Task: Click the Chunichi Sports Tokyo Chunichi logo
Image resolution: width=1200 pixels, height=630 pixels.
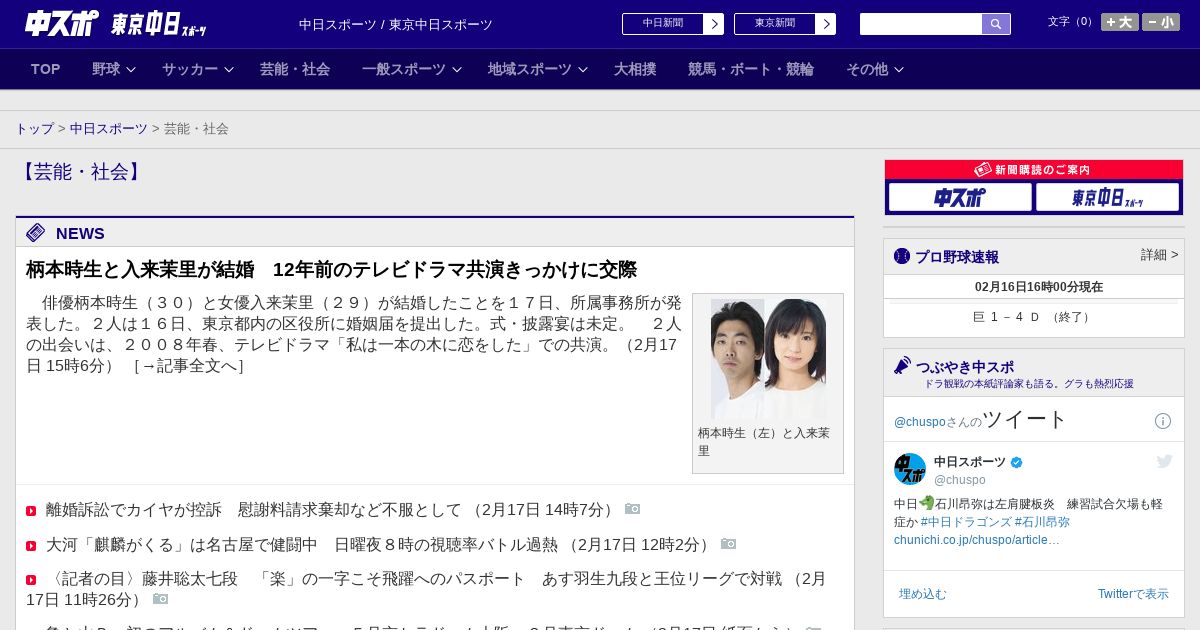Action: (115, 24)
